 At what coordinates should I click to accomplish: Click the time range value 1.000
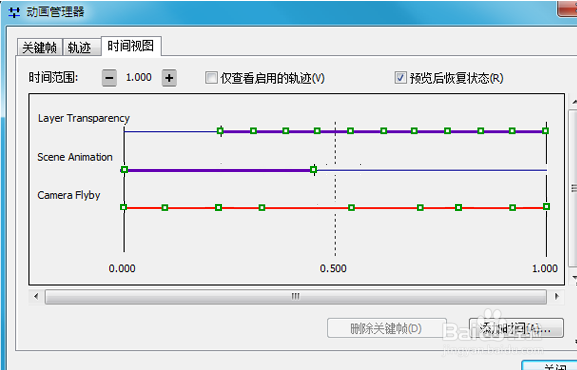tap(139, 77)
